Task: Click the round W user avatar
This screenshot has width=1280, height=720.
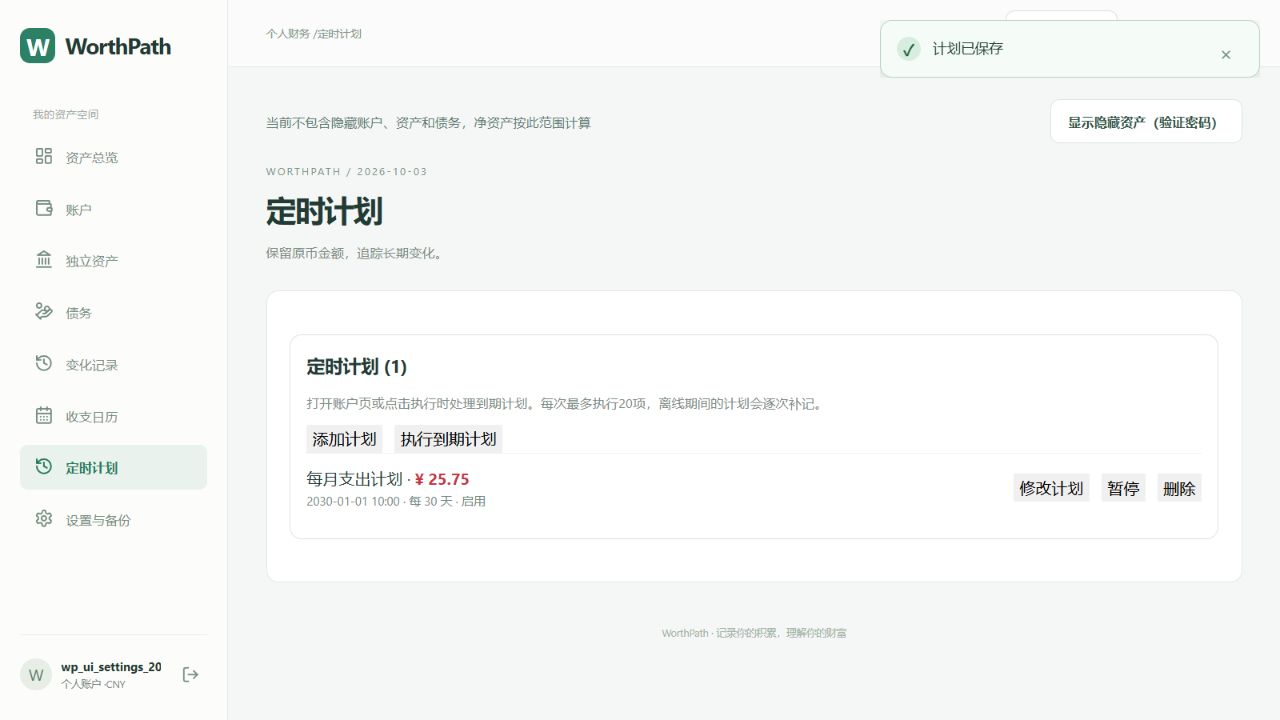Action: (x=36, y=675)
